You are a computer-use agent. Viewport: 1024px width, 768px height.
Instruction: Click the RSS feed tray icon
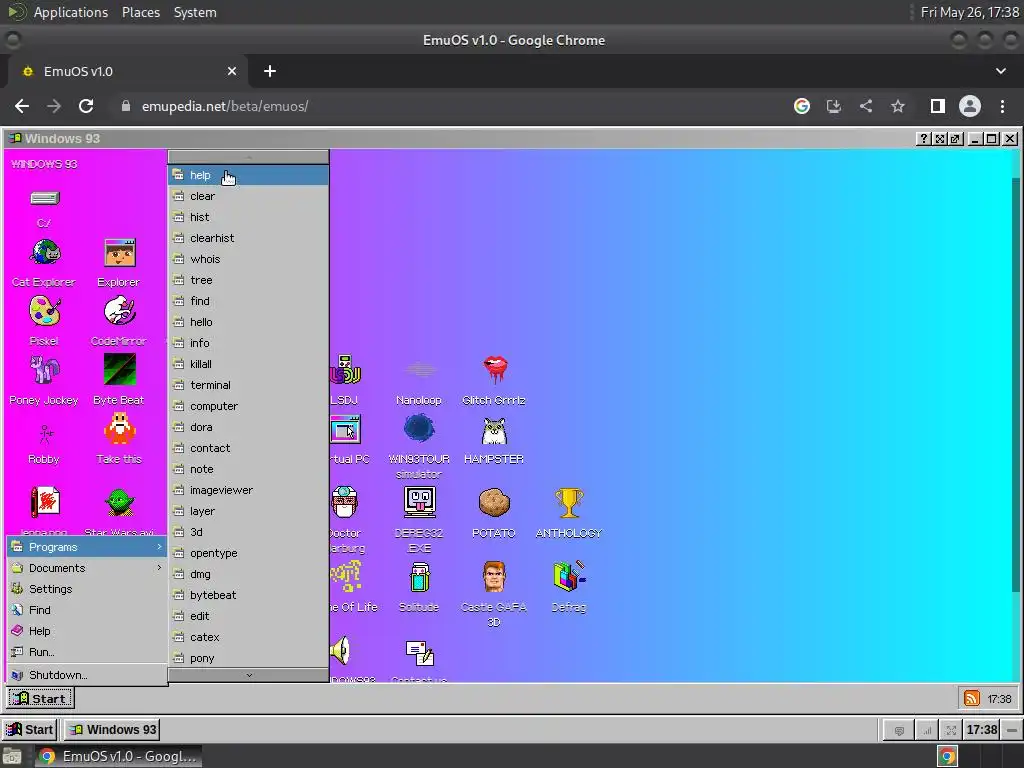pyautogui.click(x=972, y=699)
